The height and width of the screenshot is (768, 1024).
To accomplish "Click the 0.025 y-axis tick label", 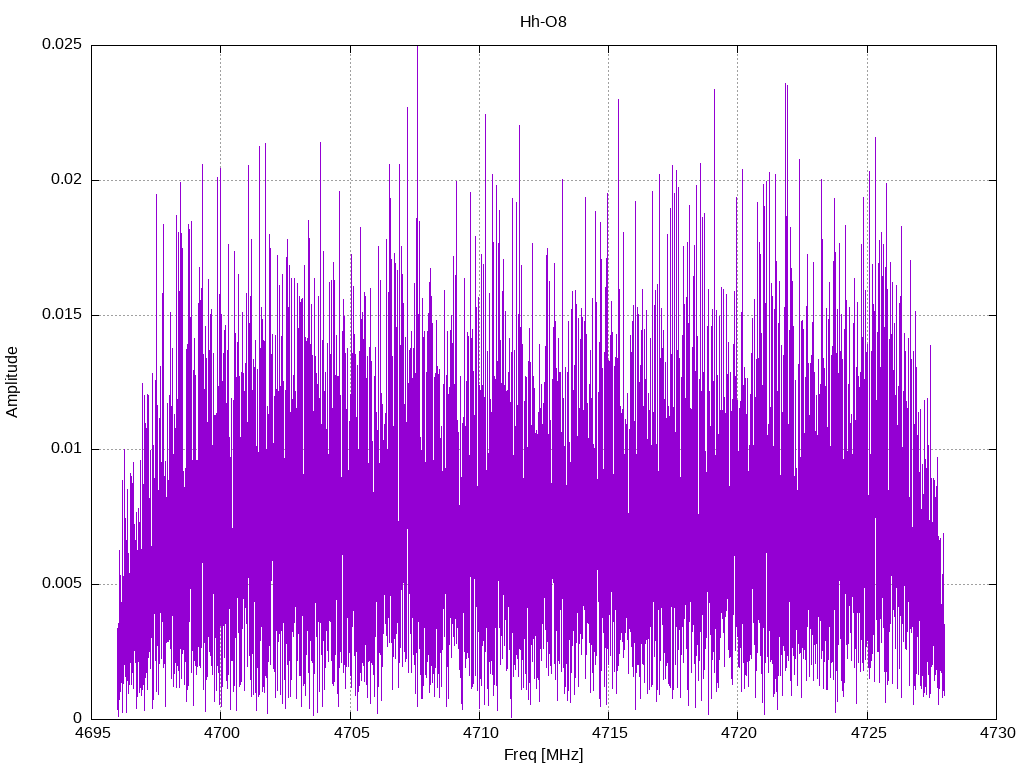I will click(62, 44).
